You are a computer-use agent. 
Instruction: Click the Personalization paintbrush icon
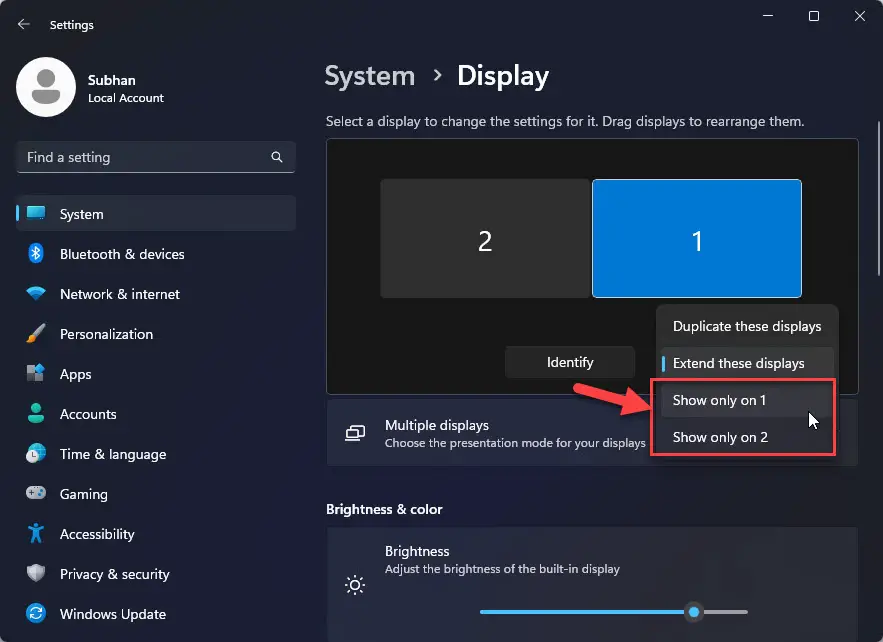coord(36,333)
